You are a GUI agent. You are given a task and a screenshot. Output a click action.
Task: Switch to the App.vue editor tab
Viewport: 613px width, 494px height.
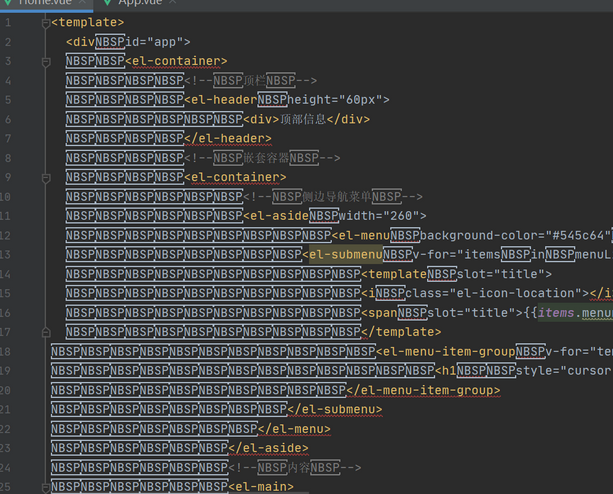point(140,2)
